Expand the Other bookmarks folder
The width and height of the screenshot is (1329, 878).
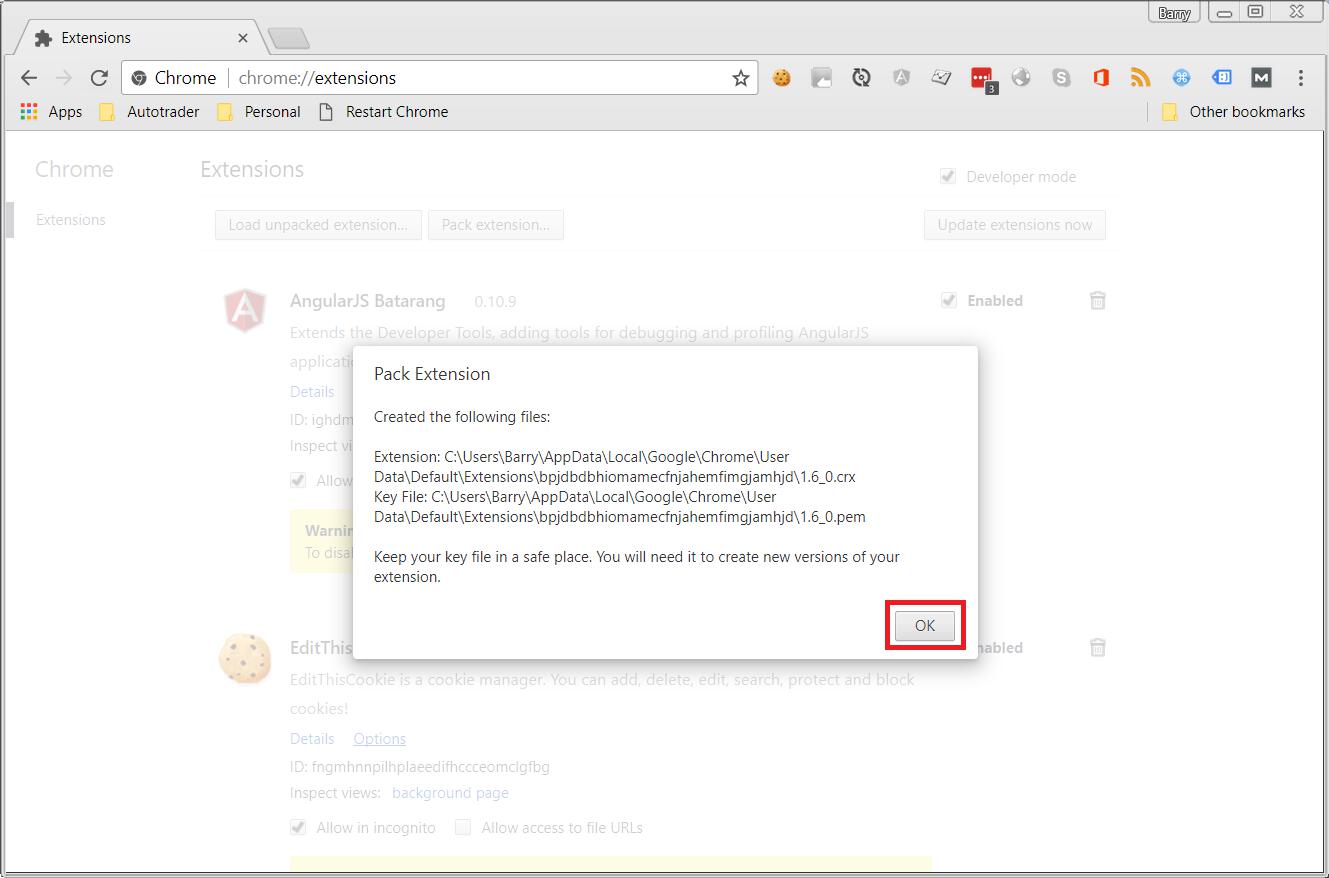1233,112
